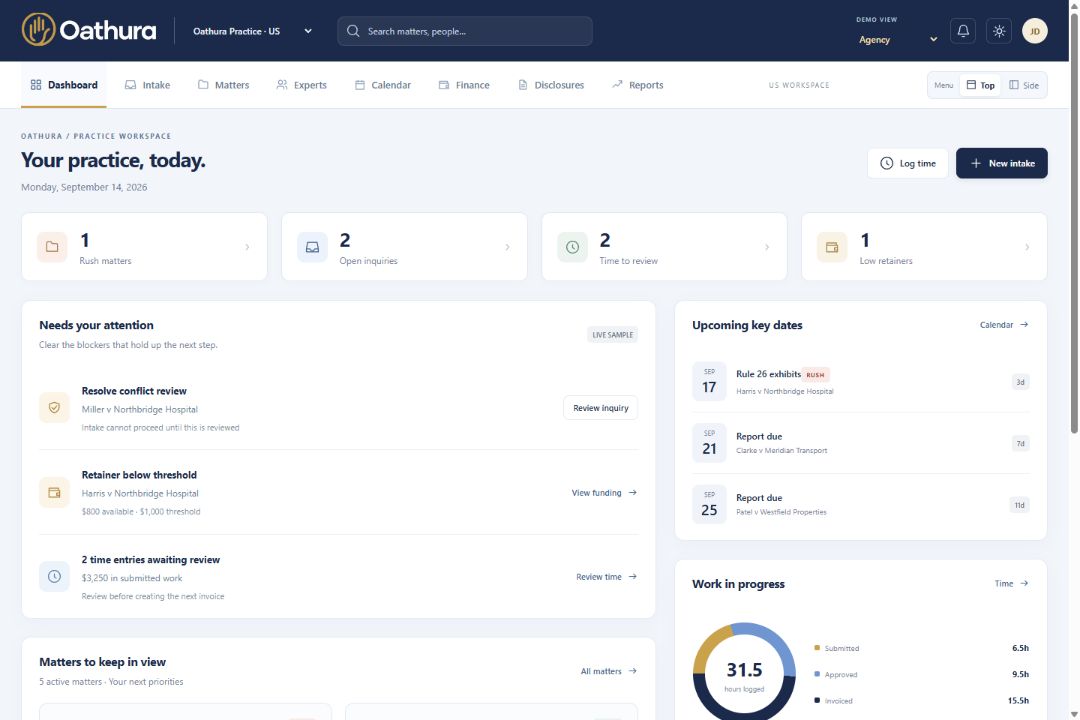Screen dimensions: 1080x720
Task: Click the Matters folder icon in the nav
Action: tap(202, 85)
